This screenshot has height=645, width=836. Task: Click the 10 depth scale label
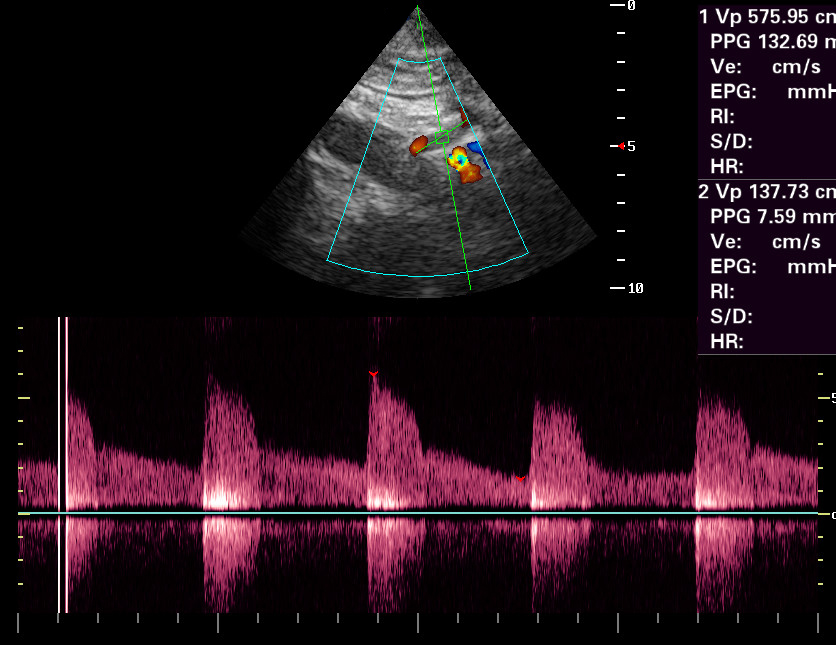tap(634, 289)
